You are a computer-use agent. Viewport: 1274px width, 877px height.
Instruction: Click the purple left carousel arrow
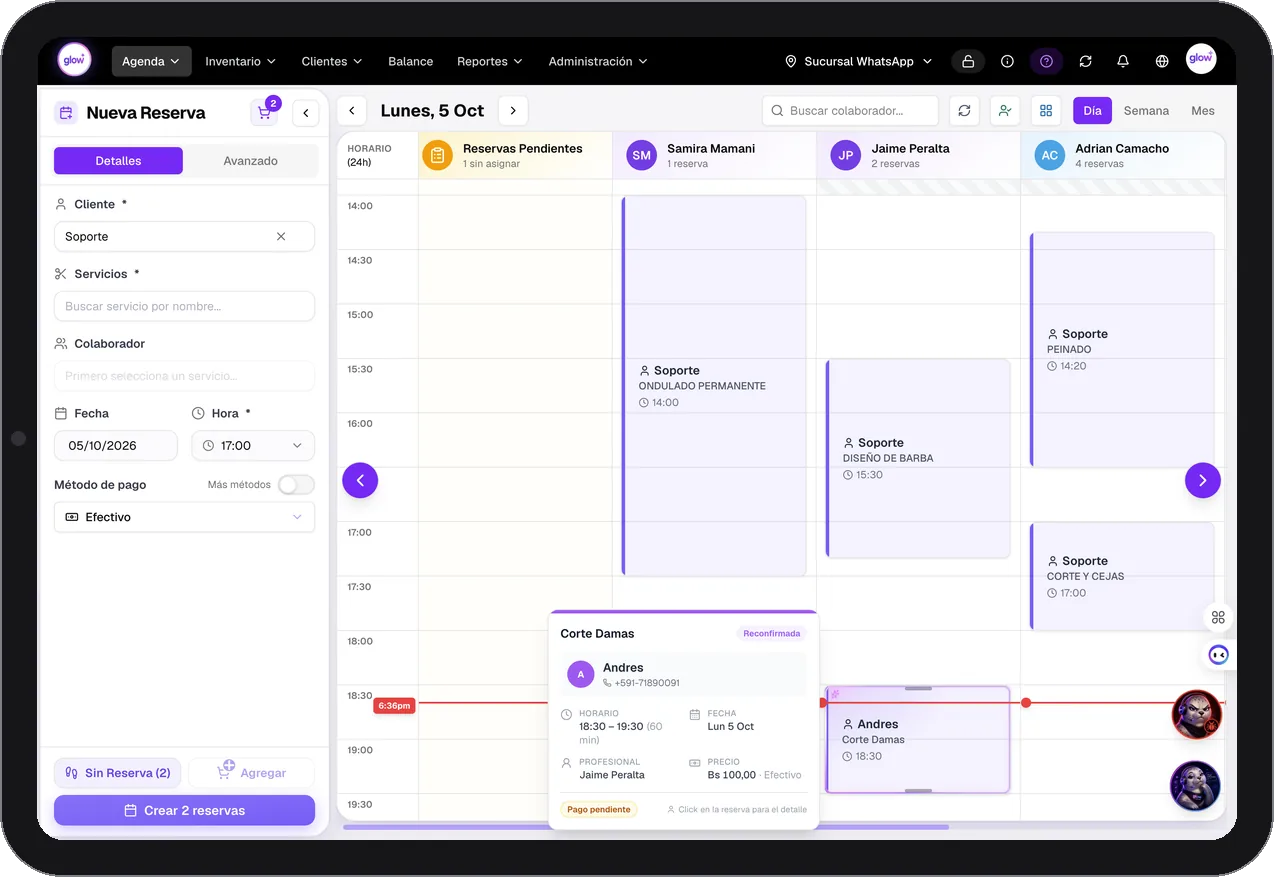[x=360, y=480]
